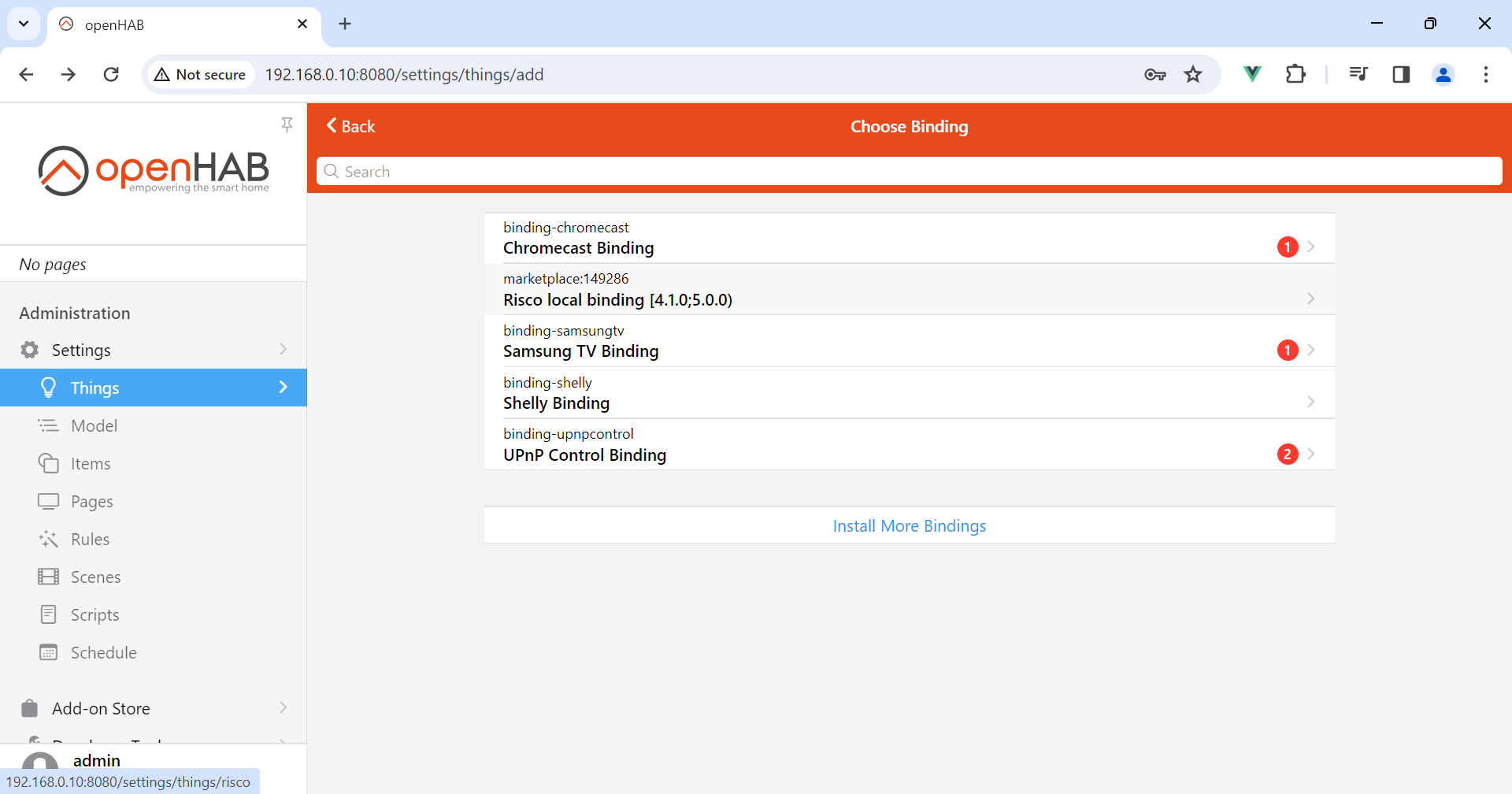Viewport: 1512px width, 794px height.
Task: Click the binding Search field
Action: [x=909, y=172]
